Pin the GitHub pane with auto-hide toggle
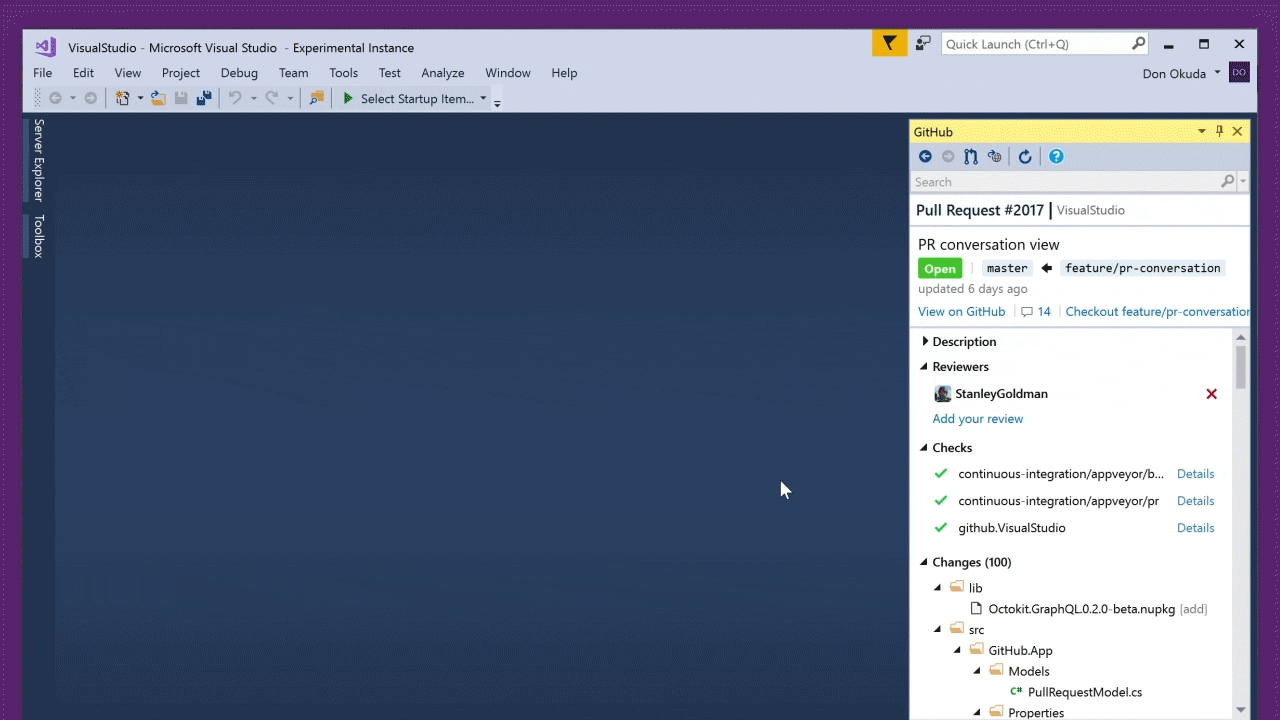The width and height of the screenshot is (1280, 720). point(1219,131)
